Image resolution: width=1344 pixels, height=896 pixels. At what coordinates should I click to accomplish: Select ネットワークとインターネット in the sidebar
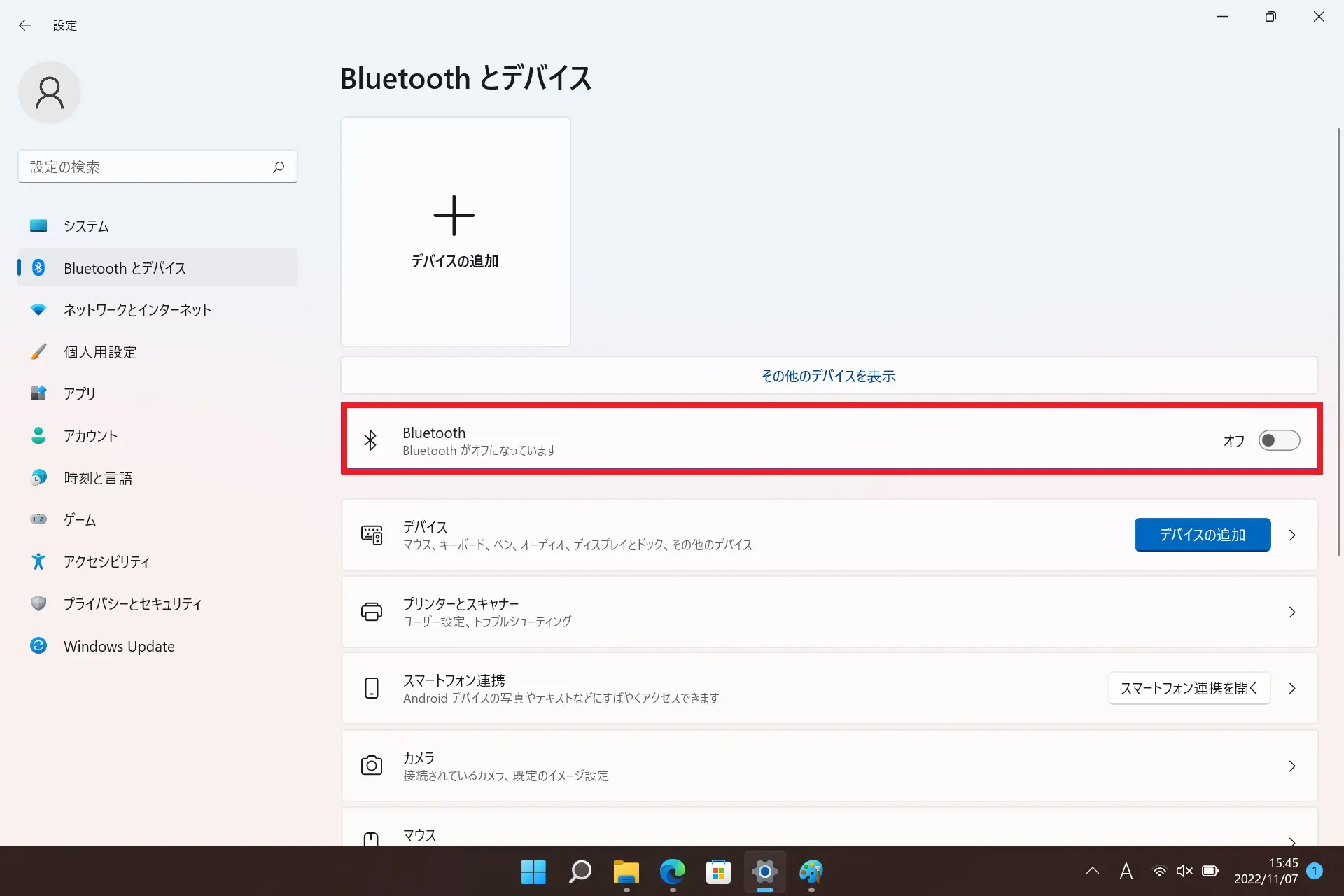click(137, 310)
